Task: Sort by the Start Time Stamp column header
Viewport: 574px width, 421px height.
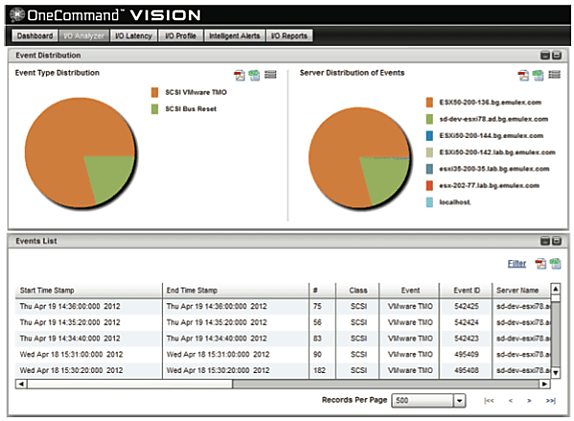Action: pos(88,290)
